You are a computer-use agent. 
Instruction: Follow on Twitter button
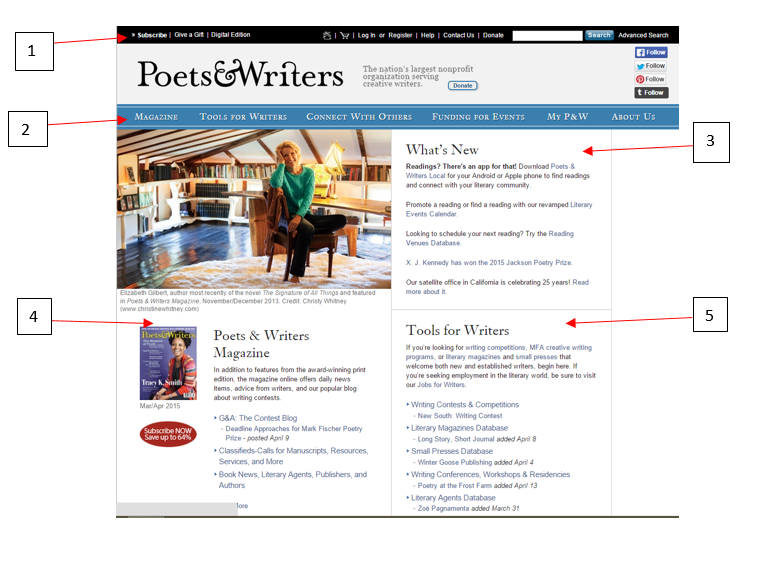(651, 66)
